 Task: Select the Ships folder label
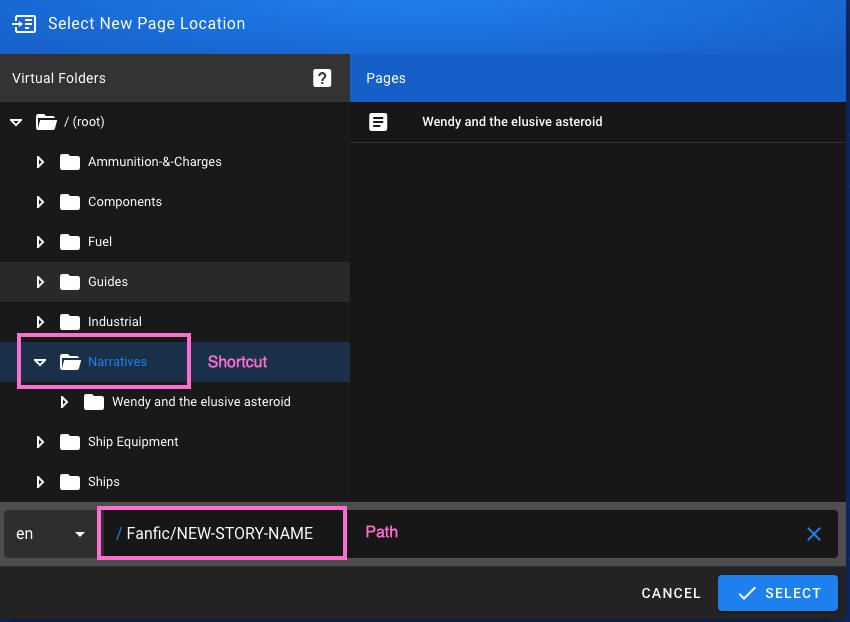click(104, 482)
